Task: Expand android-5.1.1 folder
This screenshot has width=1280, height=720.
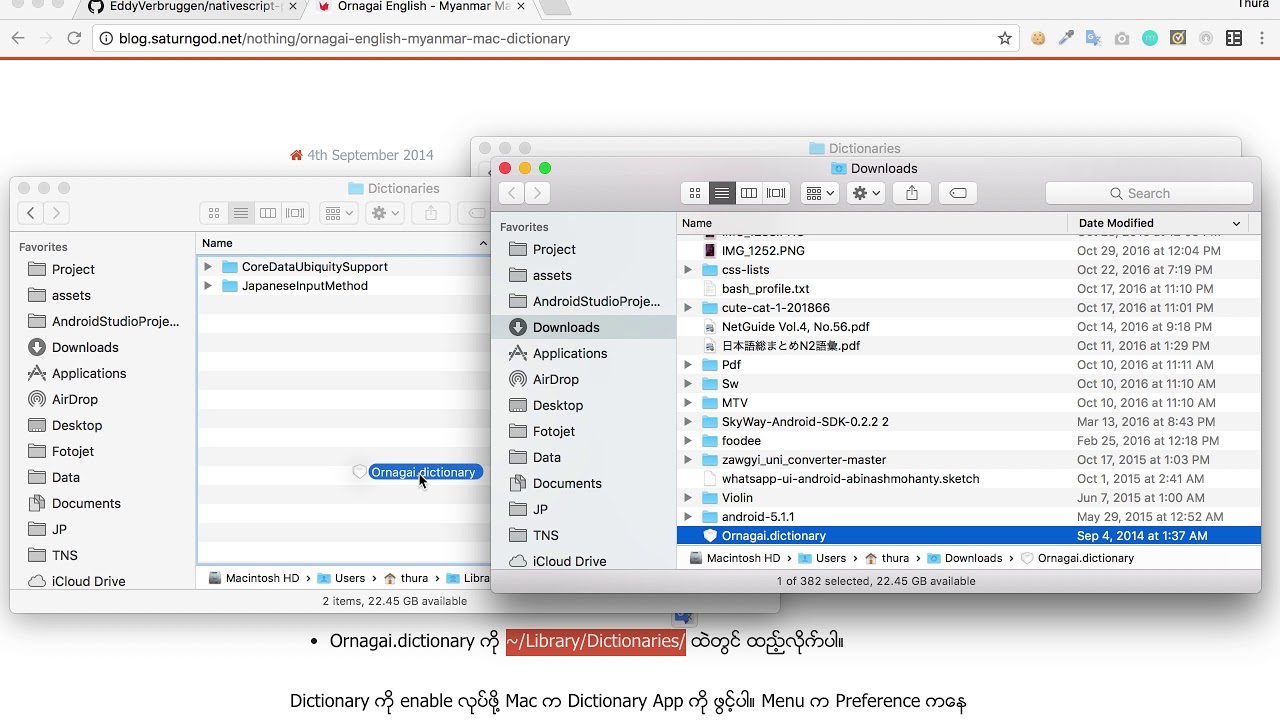Action: click(x=688, y=517)
